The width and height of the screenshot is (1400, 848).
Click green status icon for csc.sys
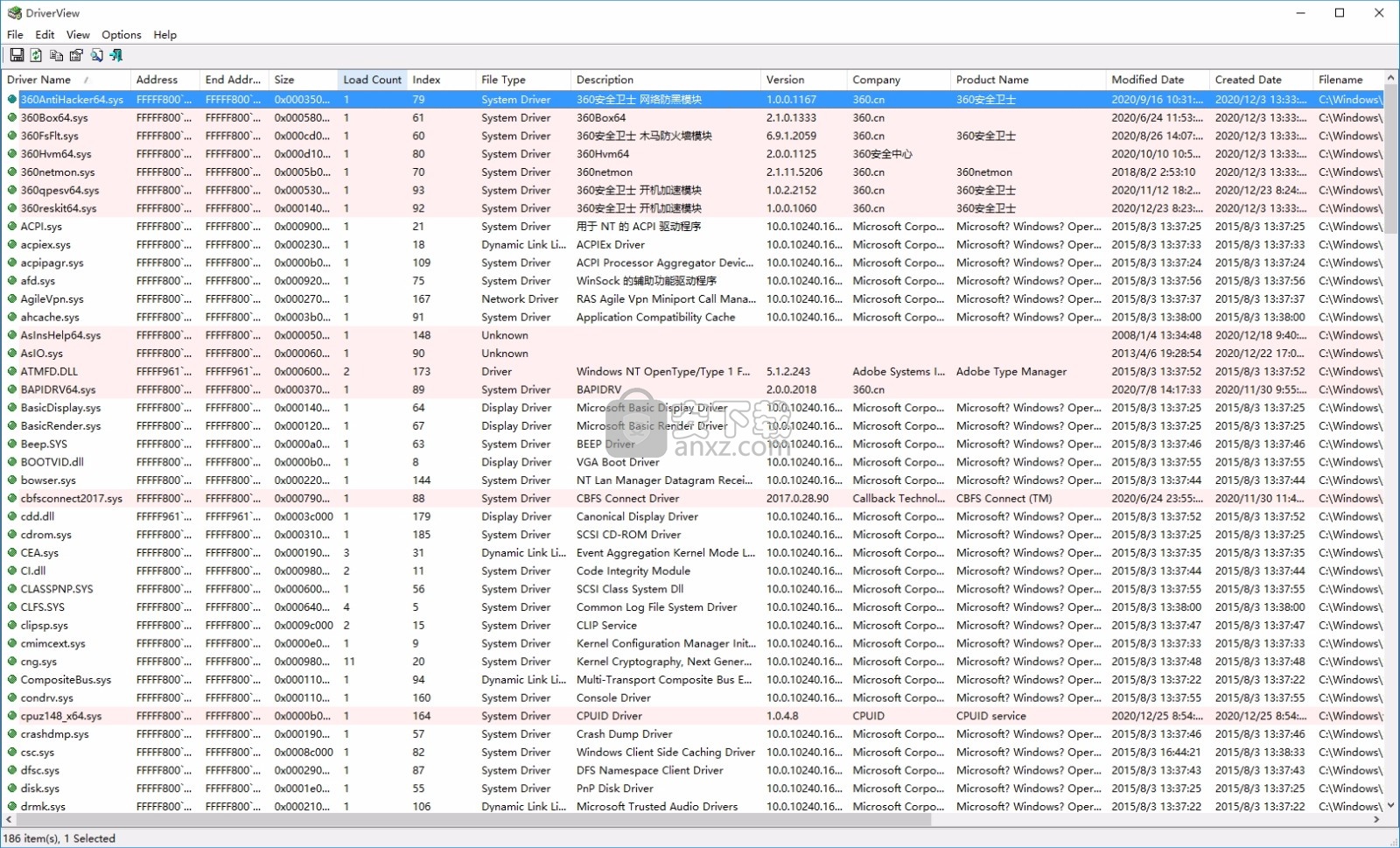pos(12,753)
